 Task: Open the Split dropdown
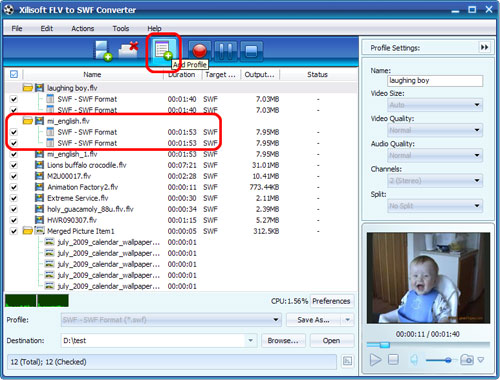pos(435,206)
